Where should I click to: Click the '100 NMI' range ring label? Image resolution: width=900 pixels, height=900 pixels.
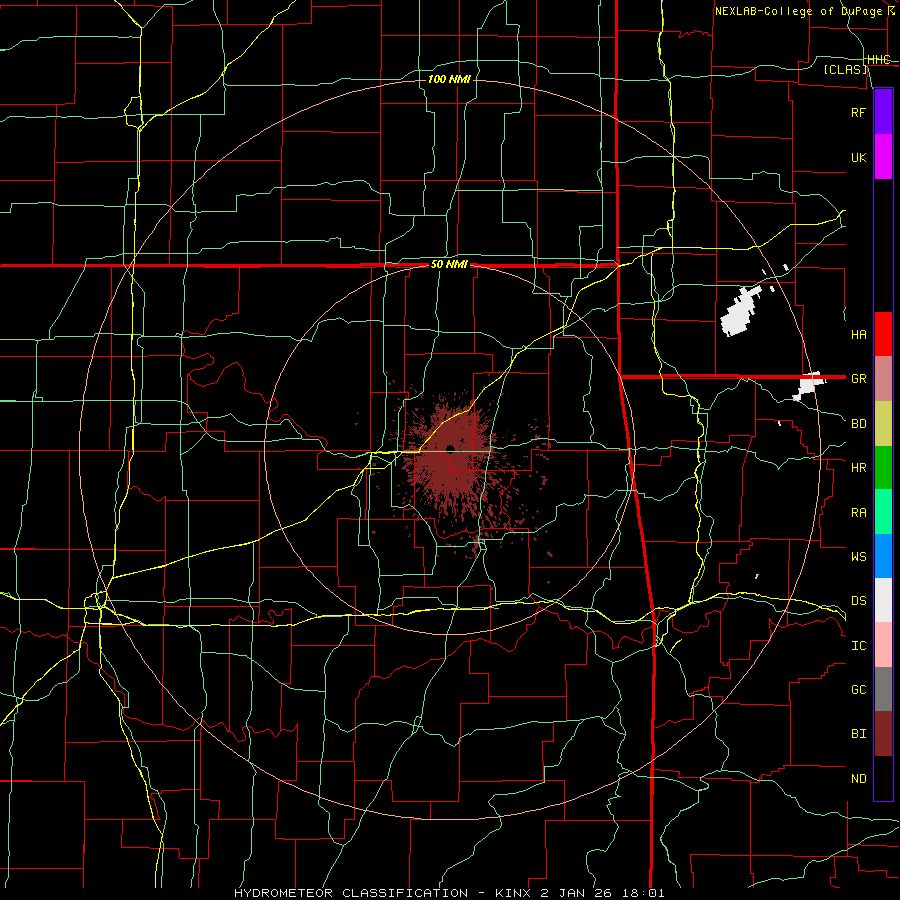click(x=449, y=79)
